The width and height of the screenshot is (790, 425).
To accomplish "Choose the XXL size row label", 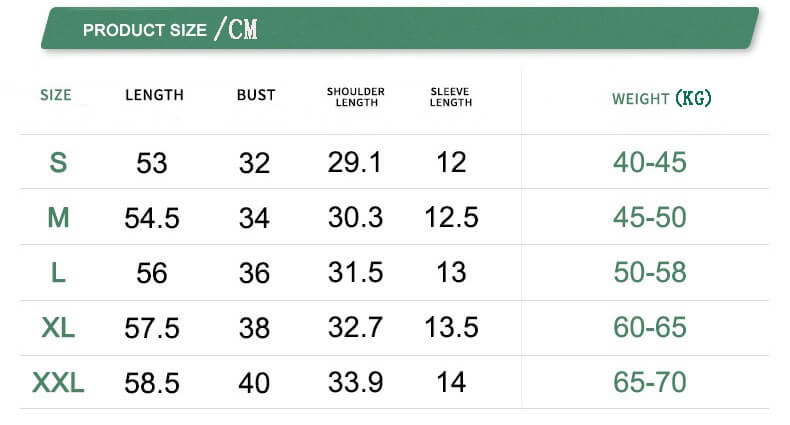I will click(58, 382).
